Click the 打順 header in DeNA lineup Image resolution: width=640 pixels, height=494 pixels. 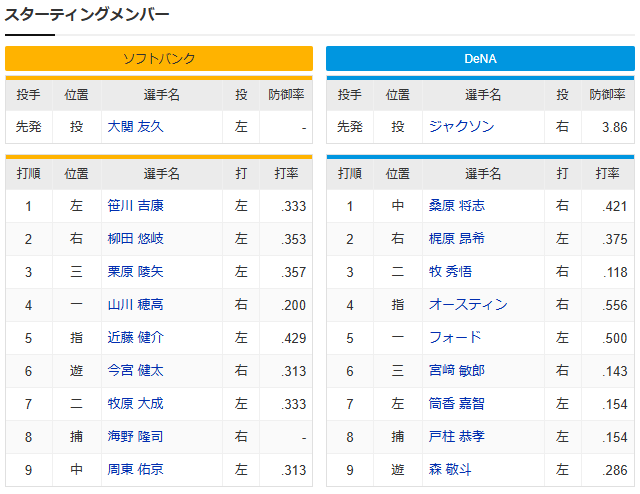(x=350, y=174)
